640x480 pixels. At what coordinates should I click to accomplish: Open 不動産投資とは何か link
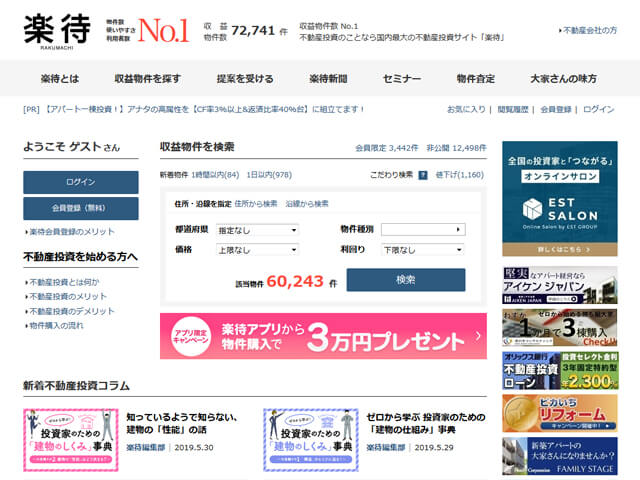click(62, 282)
